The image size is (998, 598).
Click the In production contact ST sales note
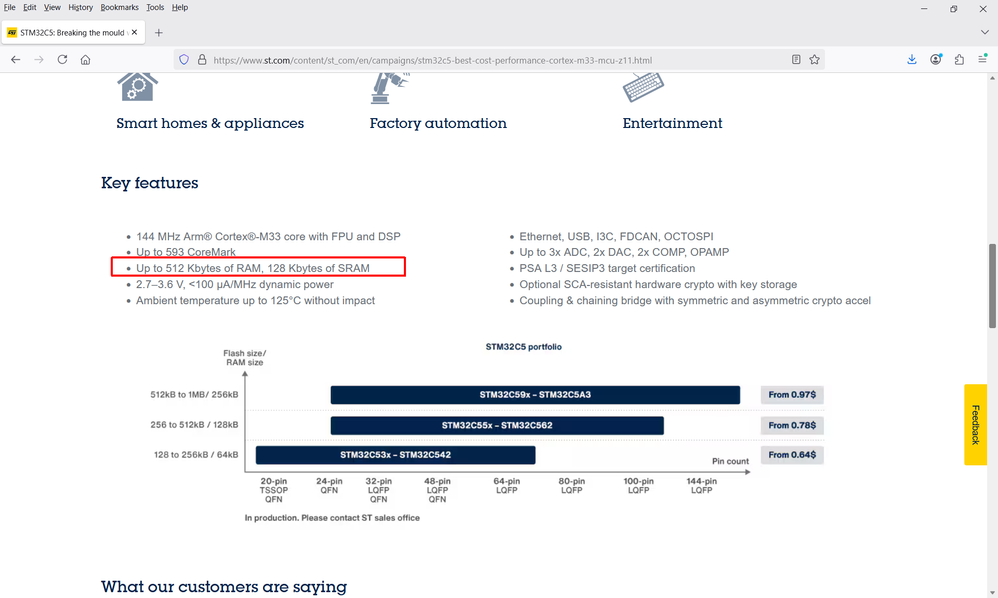click(x=332, y=518)
